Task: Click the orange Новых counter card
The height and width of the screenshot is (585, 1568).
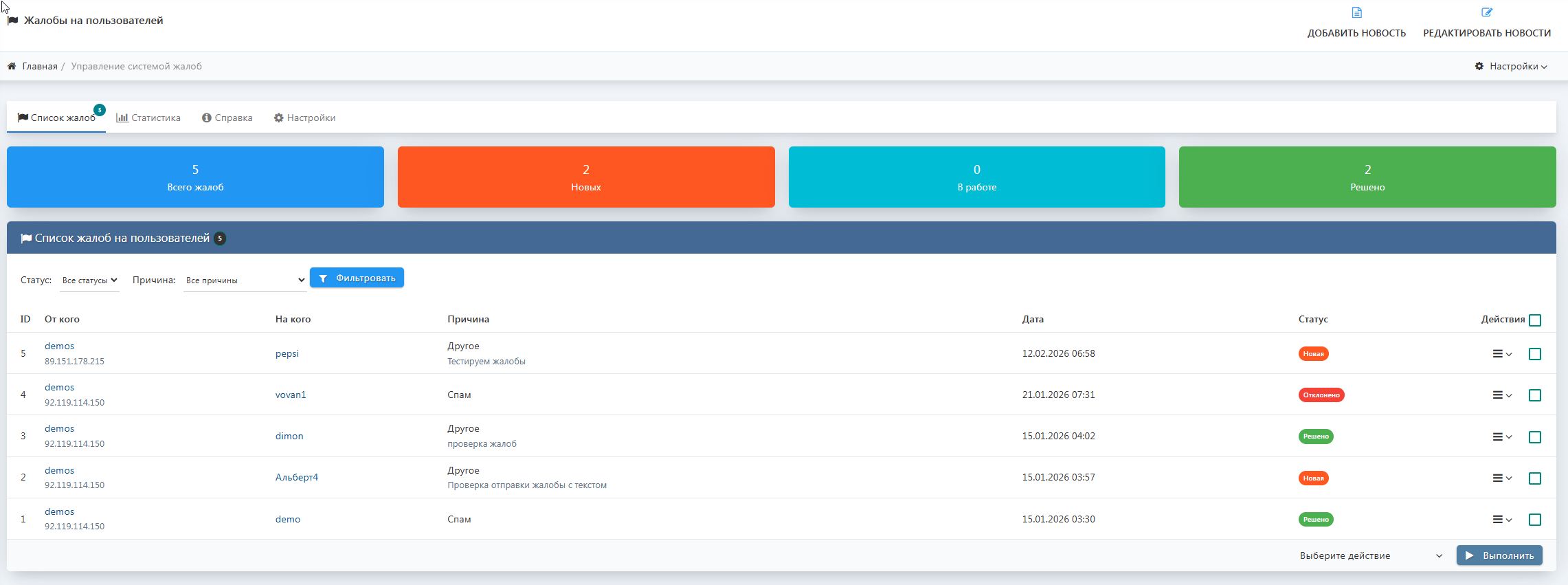Action: (585, 177)
